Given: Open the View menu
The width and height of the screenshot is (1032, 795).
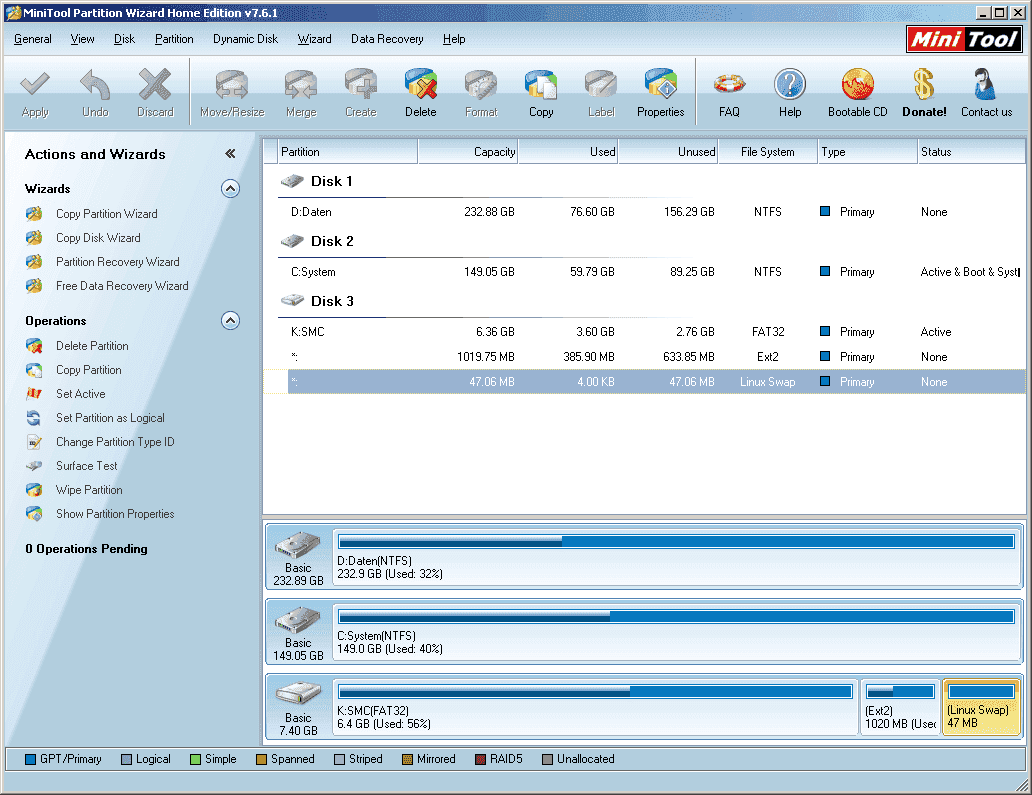Looking at the screenshot, I should pyautogui.click(x=82, y=39).
